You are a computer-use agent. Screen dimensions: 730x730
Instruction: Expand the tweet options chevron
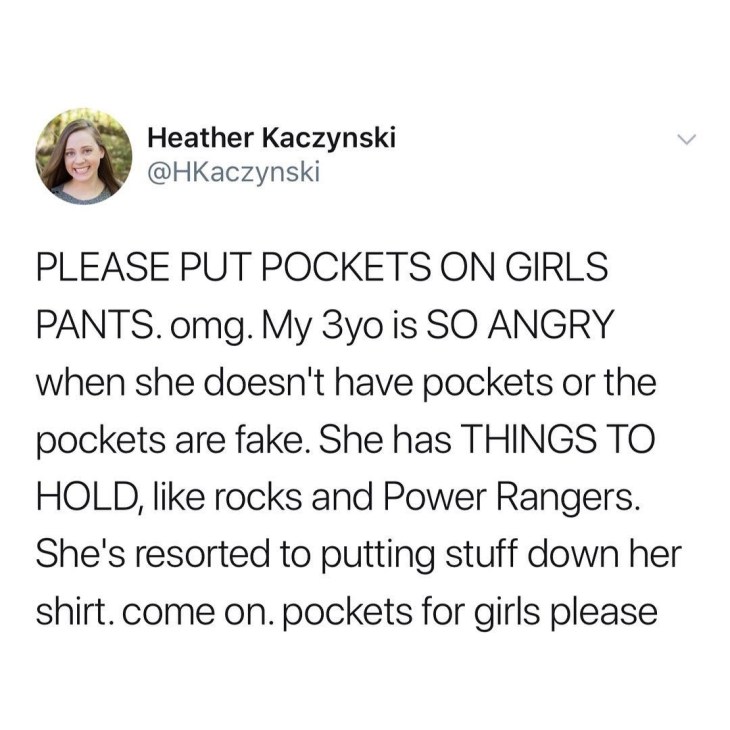pyautogui.click(x=686, y=139)
